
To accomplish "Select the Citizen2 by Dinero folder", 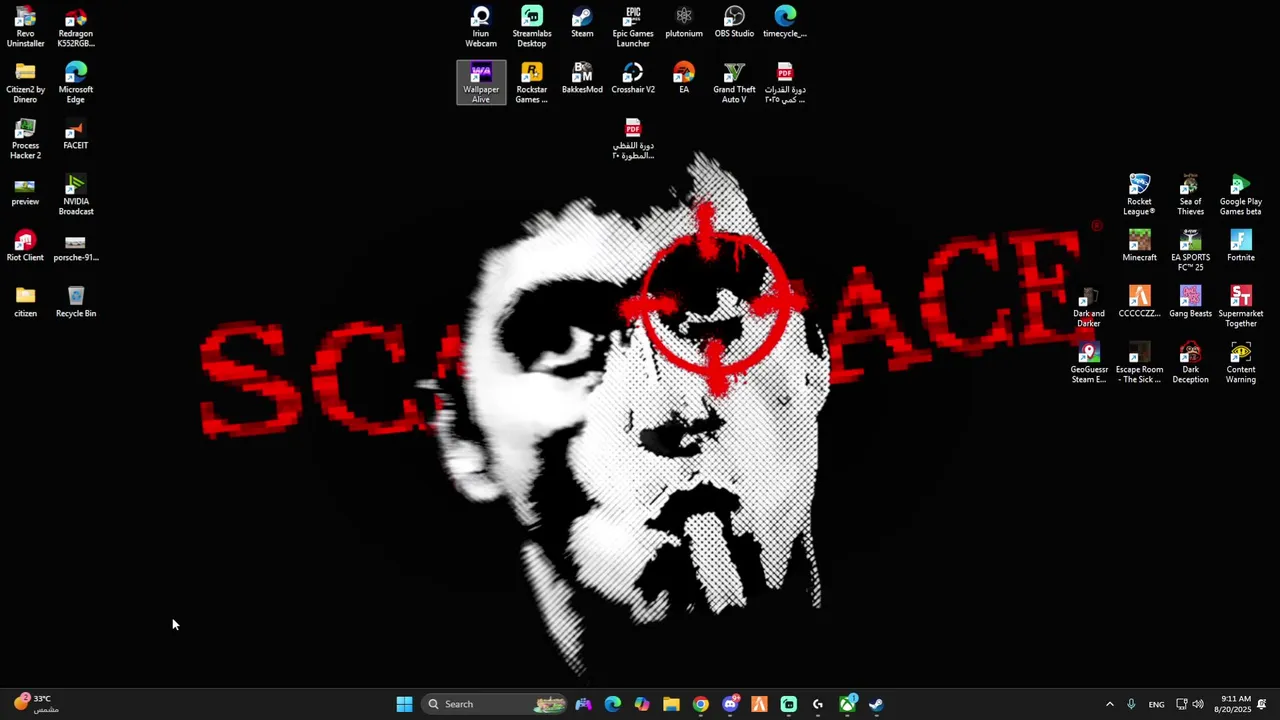I will tap(25, 83).
